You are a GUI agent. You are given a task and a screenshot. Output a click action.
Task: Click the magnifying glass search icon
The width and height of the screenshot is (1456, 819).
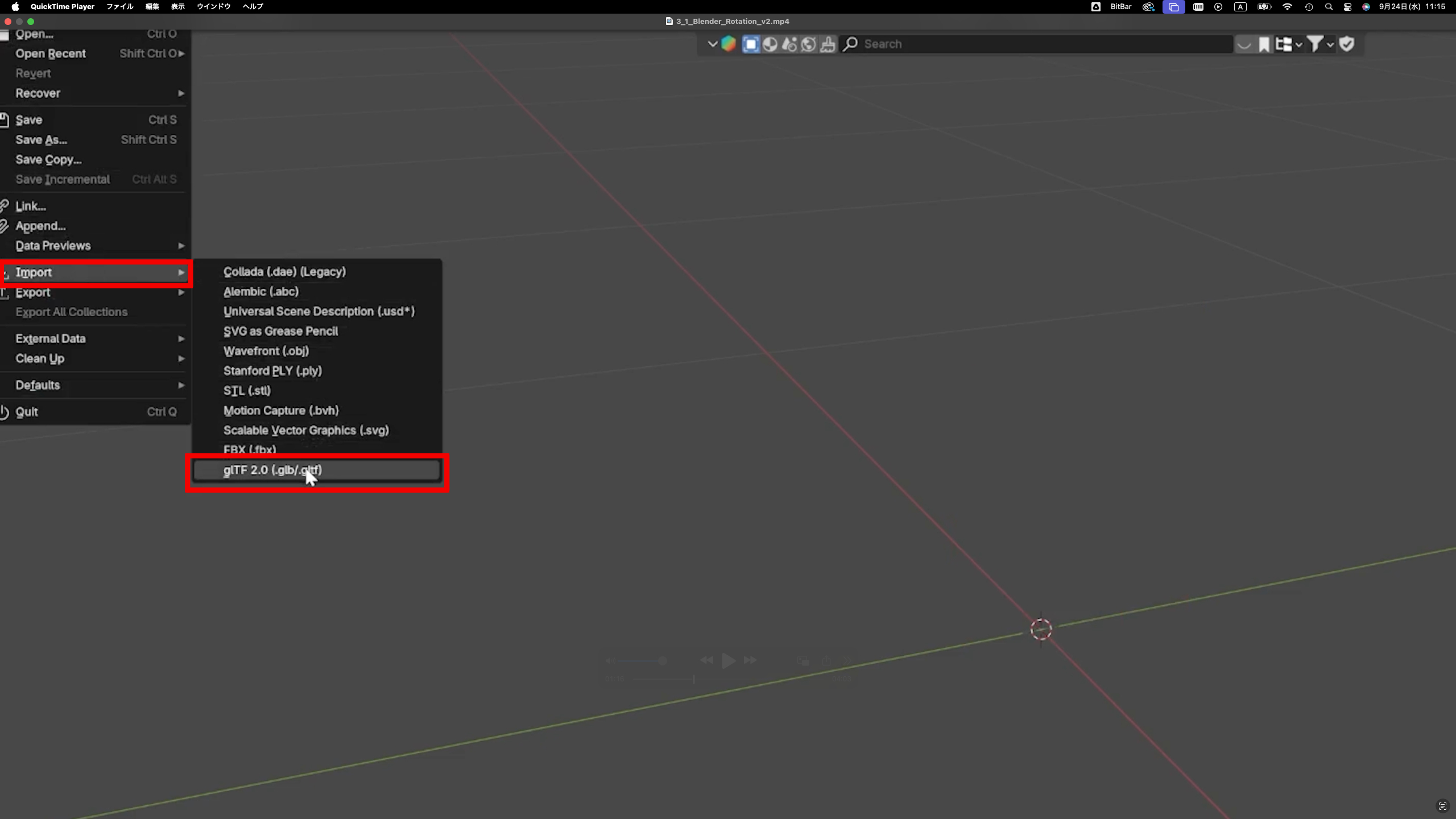click(850, 44)
